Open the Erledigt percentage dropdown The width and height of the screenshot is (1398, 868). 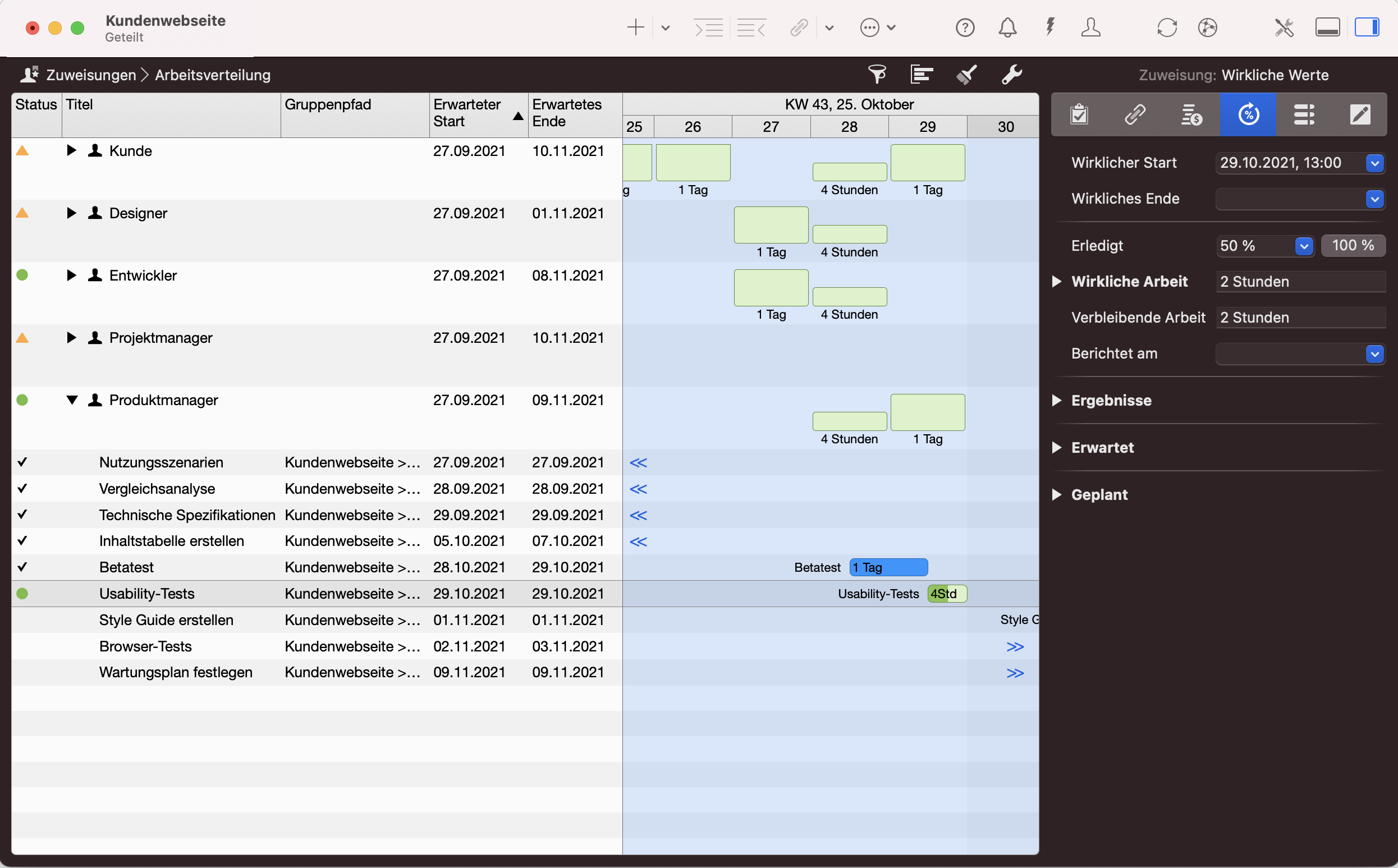[1304, 246]
